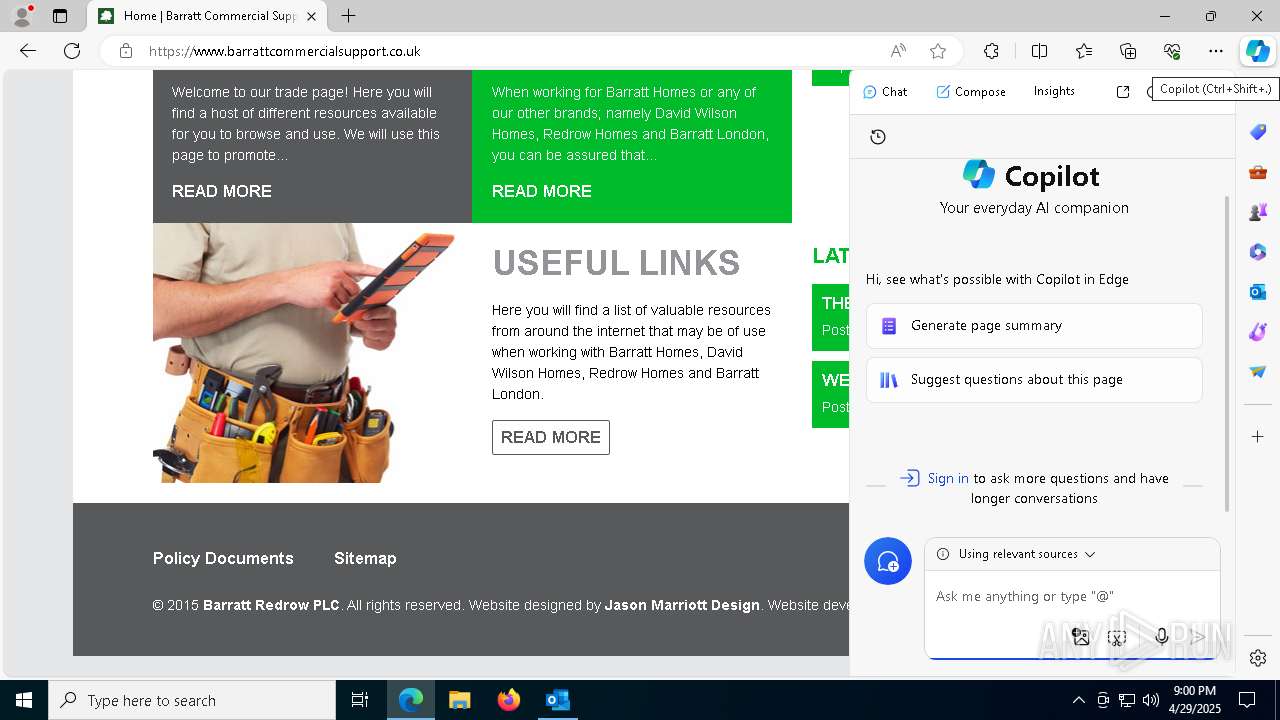Close the Barratt Commercial Support tab

pos(311,16)
